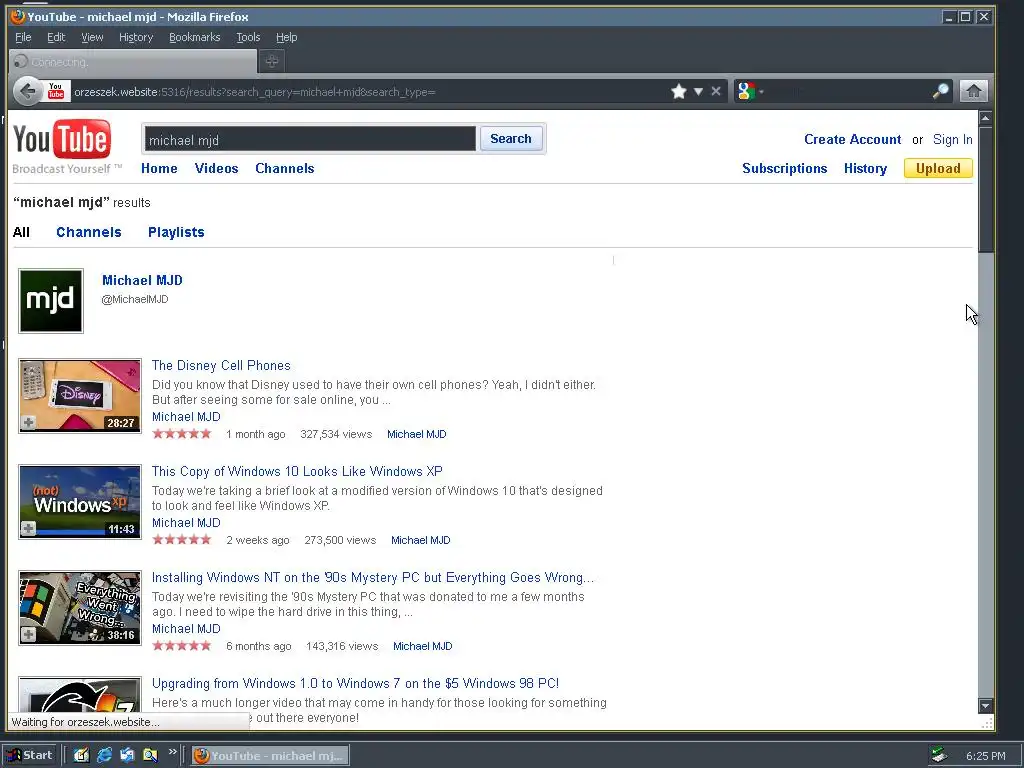Click star rating of Windows NT video

pyautogui.click(x=182, y=646)
